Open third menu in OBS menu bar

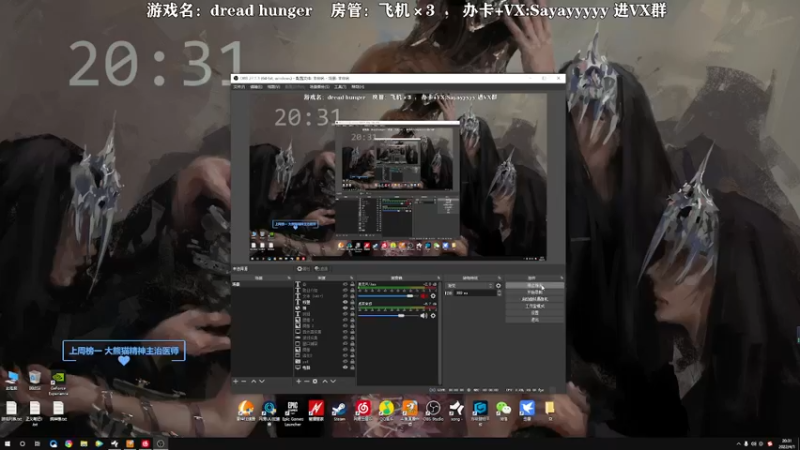(x=273, y=87)
